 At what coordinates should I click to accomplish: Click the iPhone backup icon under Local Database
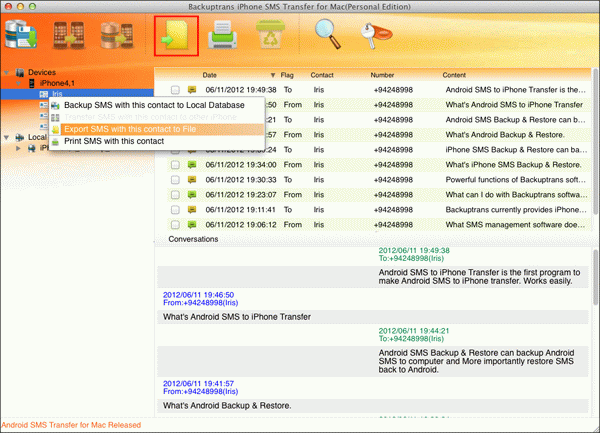pyautogui.click(x=32, y=148)
